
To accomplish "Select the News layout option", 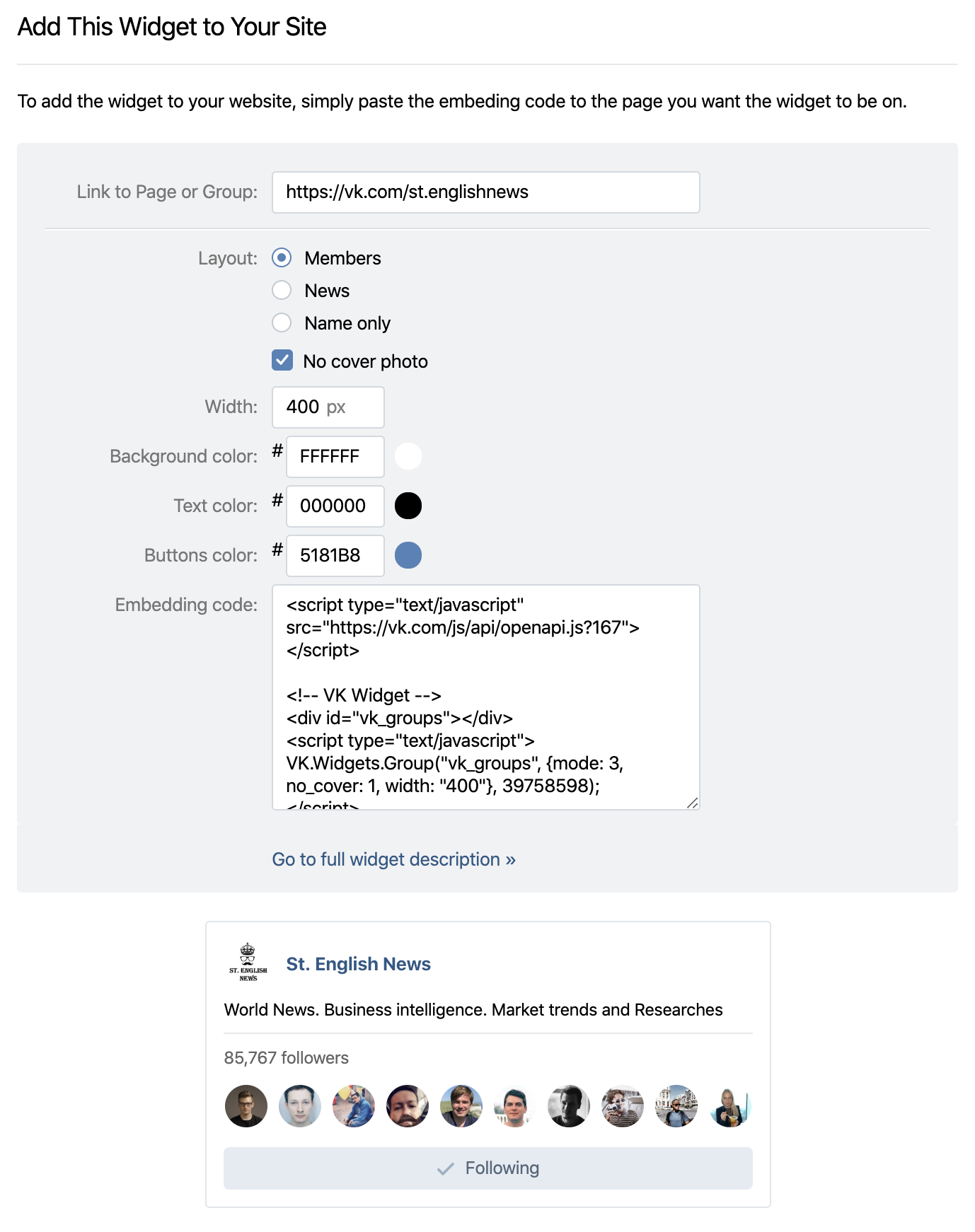I will point(282,291).
